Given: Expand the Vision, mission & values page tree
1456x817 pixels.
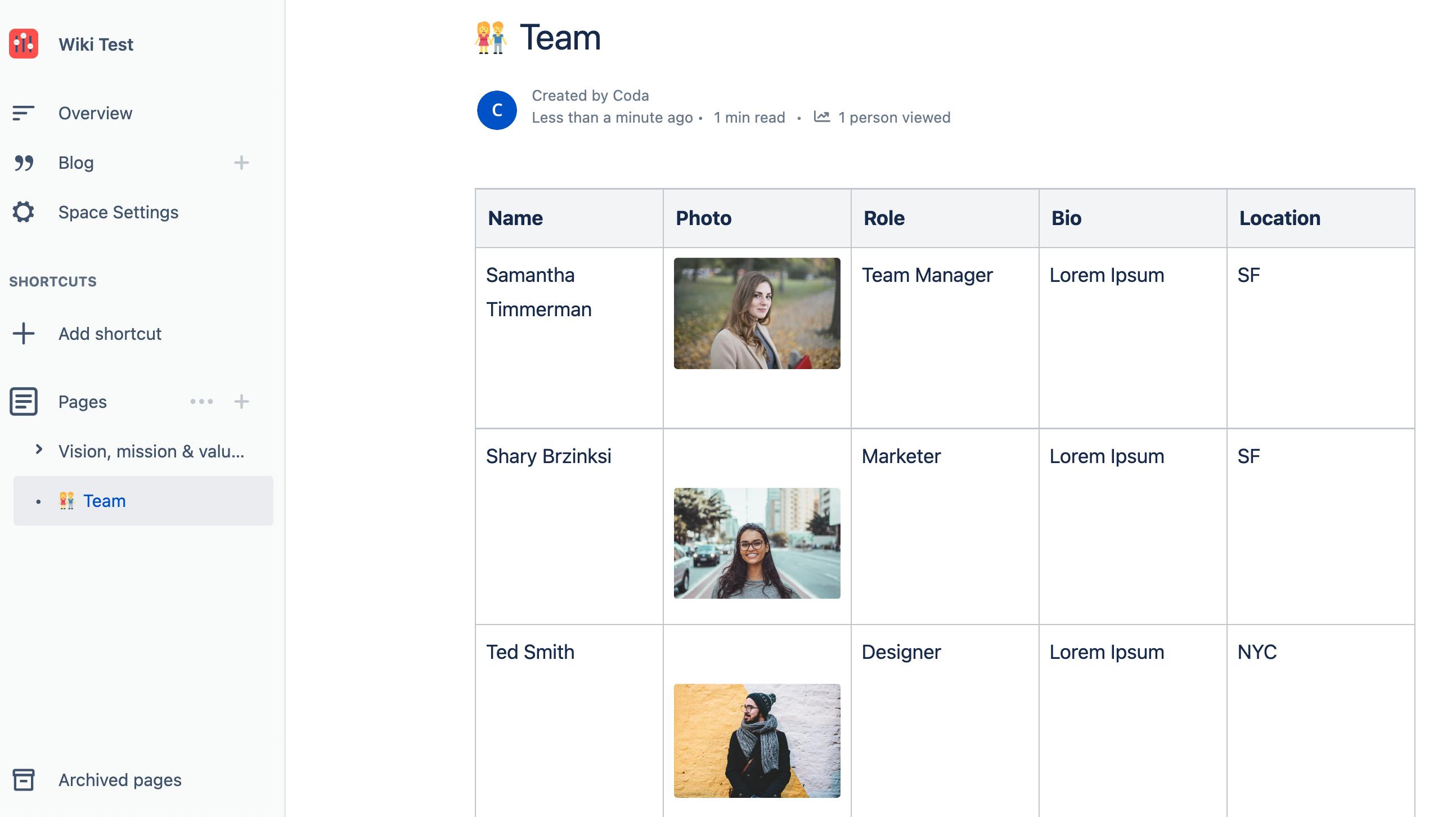Looking at the screenshot, I should [38, 450].
